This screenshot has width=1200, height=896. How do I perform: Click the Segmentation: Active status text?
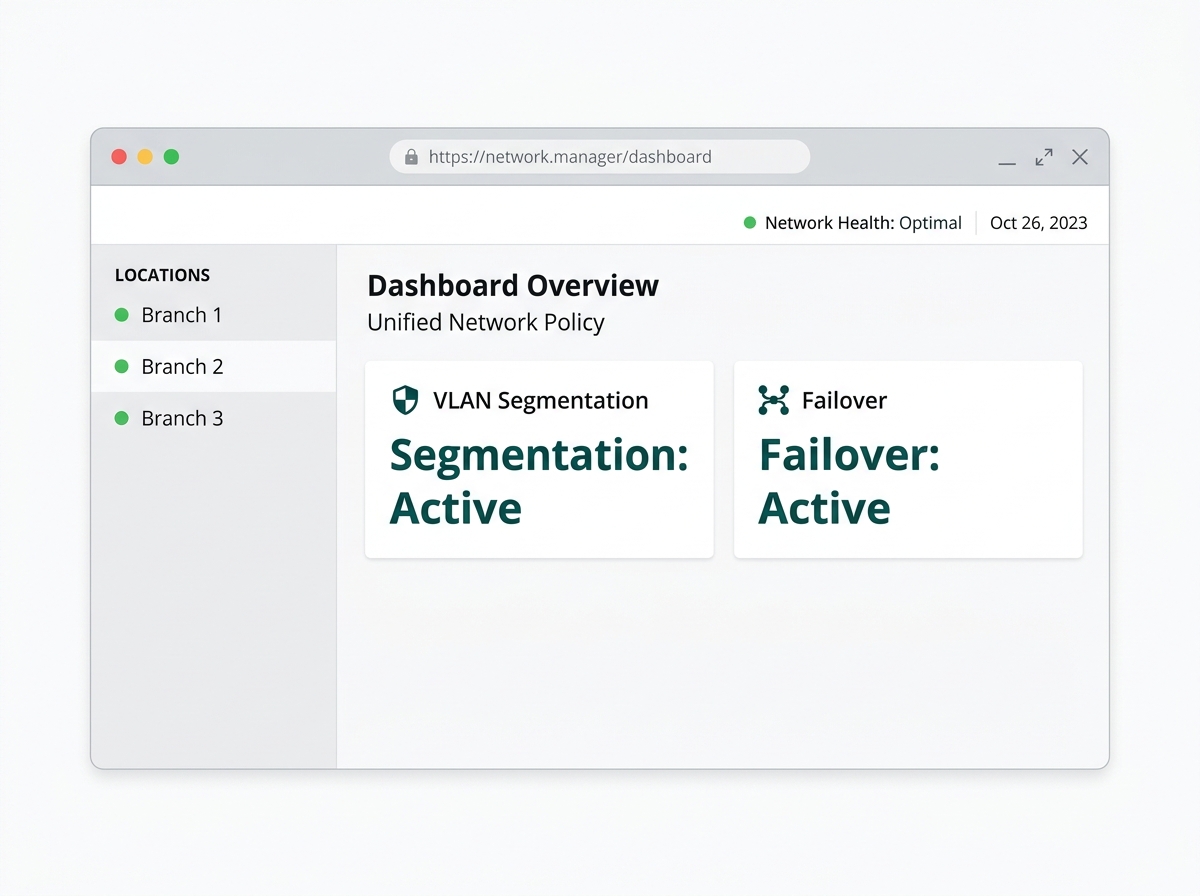[539, 481]
